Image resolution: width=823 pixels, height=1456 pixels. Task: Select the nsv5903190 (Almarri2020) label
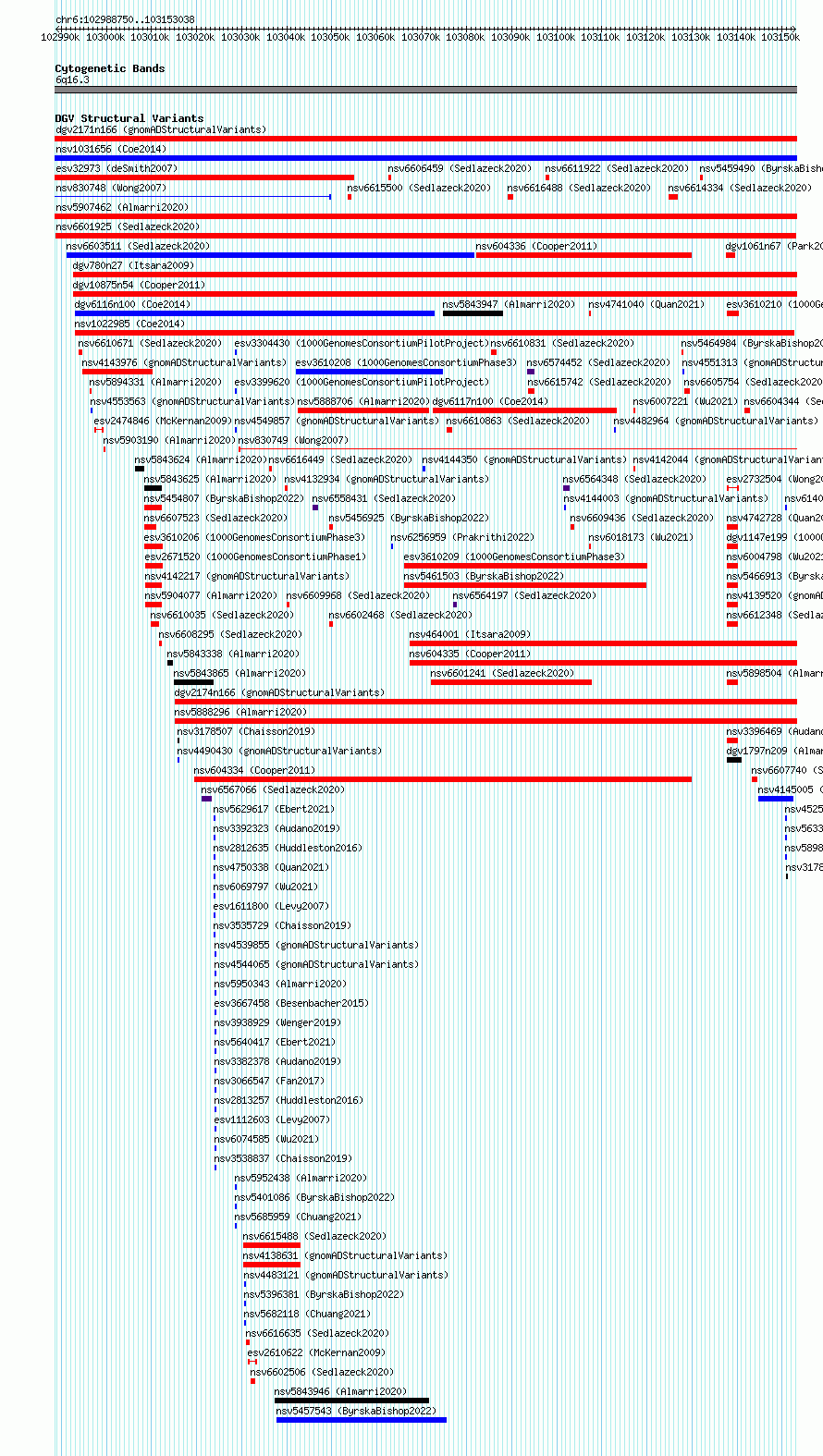[169, 440]
